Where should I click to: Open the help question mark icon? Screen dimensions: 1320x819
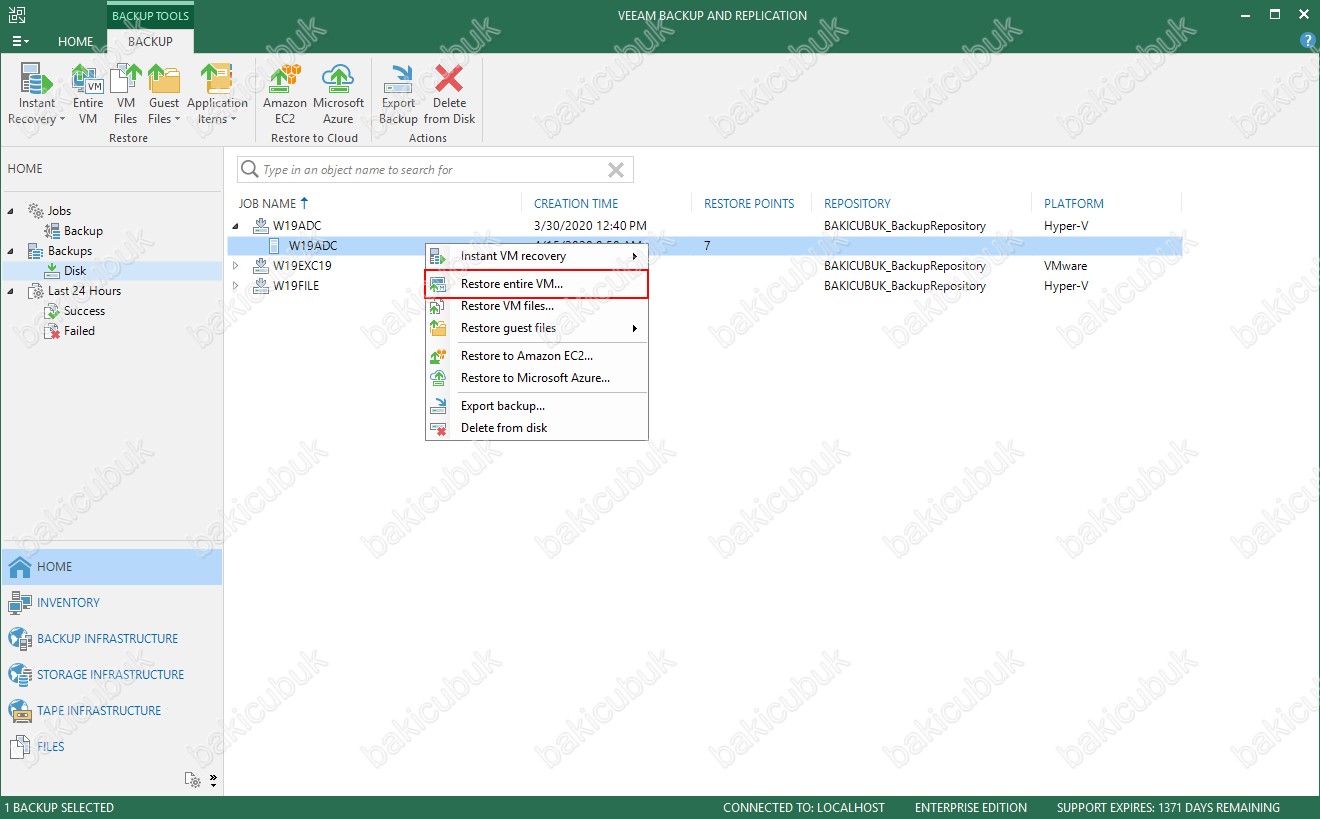1307,41
